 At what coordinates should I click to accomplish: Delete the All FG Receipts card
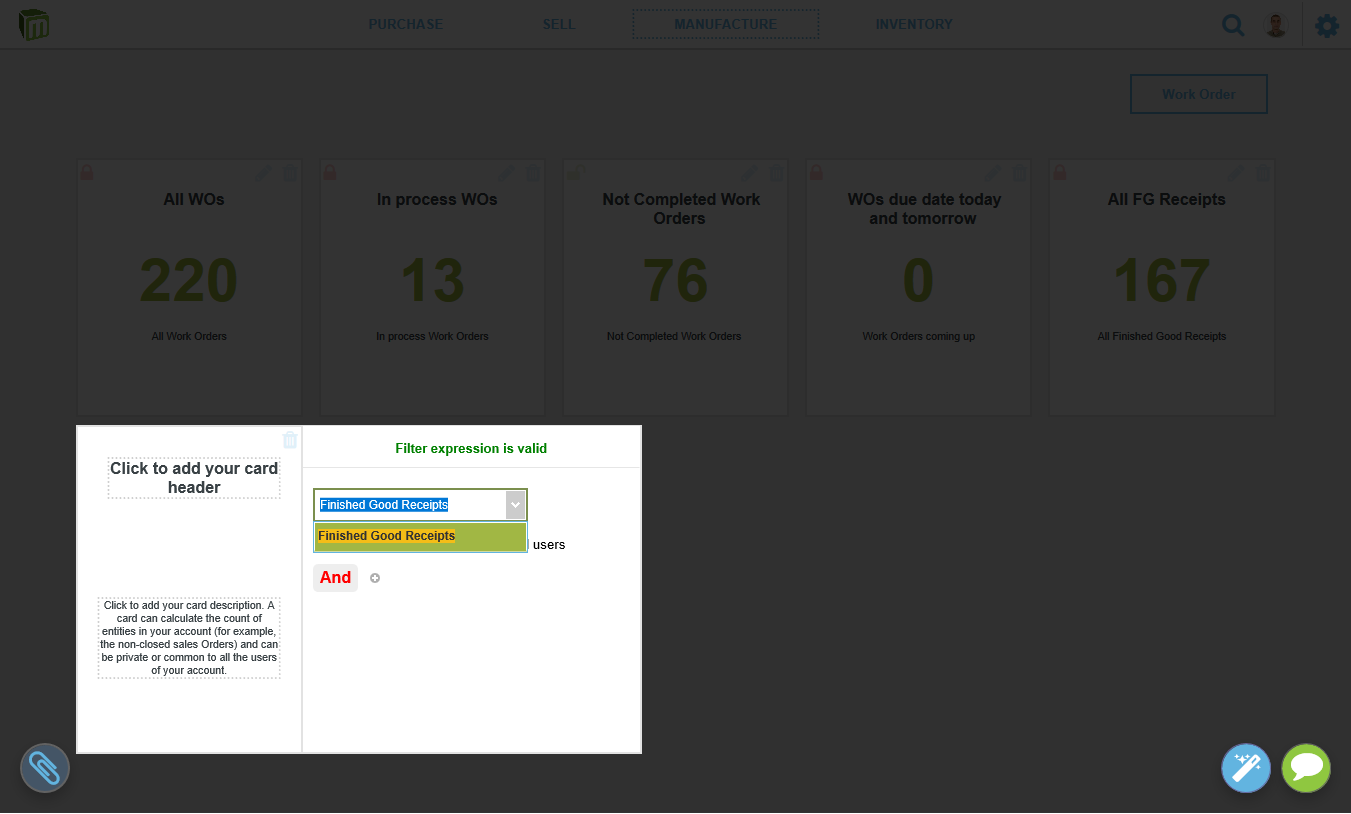pos(1262,173)
